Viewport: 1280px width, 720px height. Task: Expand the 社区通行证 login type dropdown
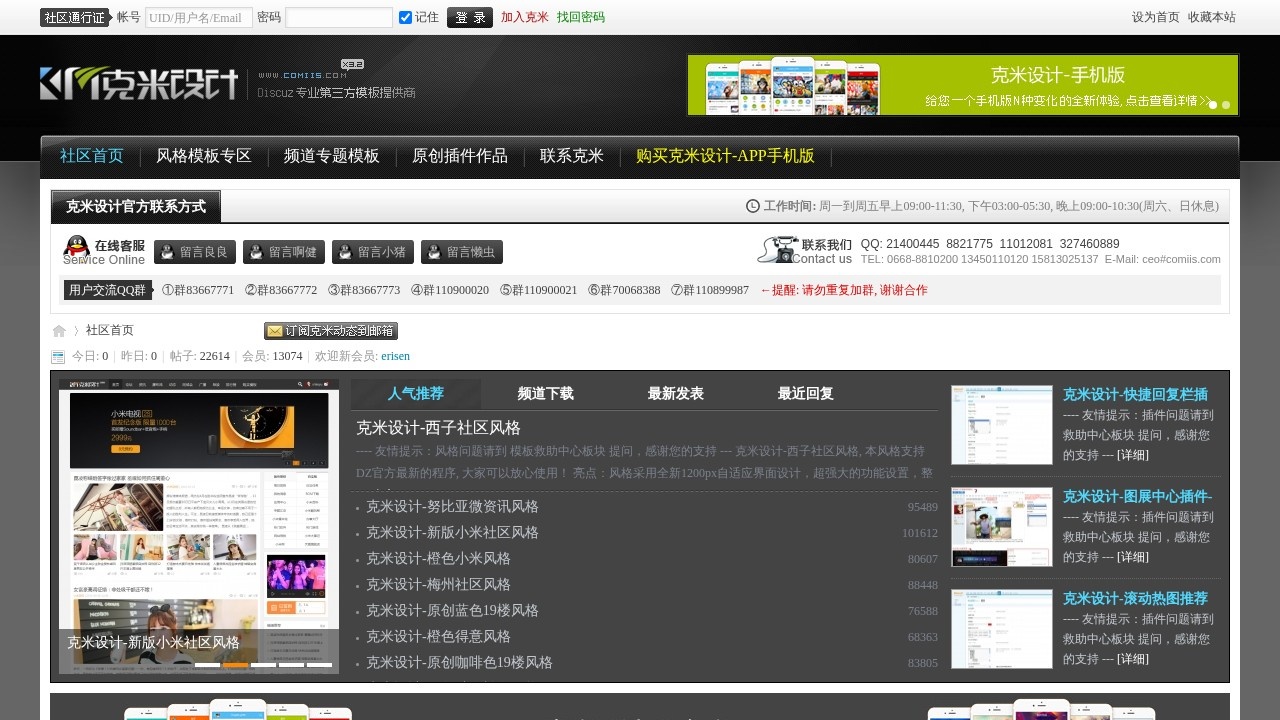pos(75,17)
